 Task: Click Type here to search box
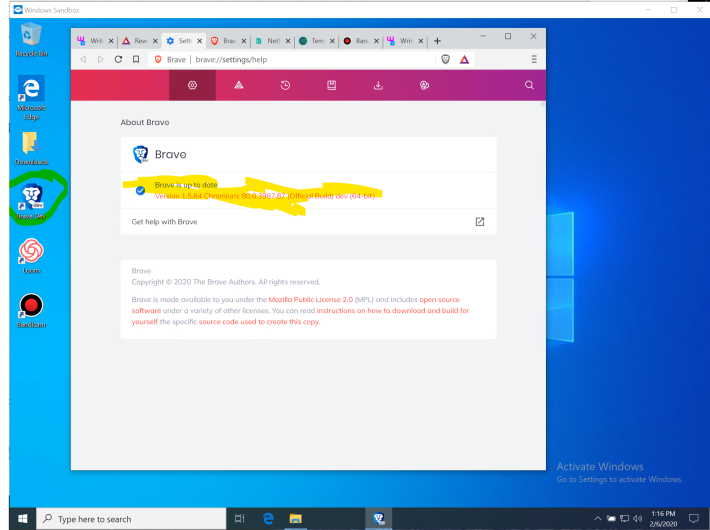[x=131, y=519]
